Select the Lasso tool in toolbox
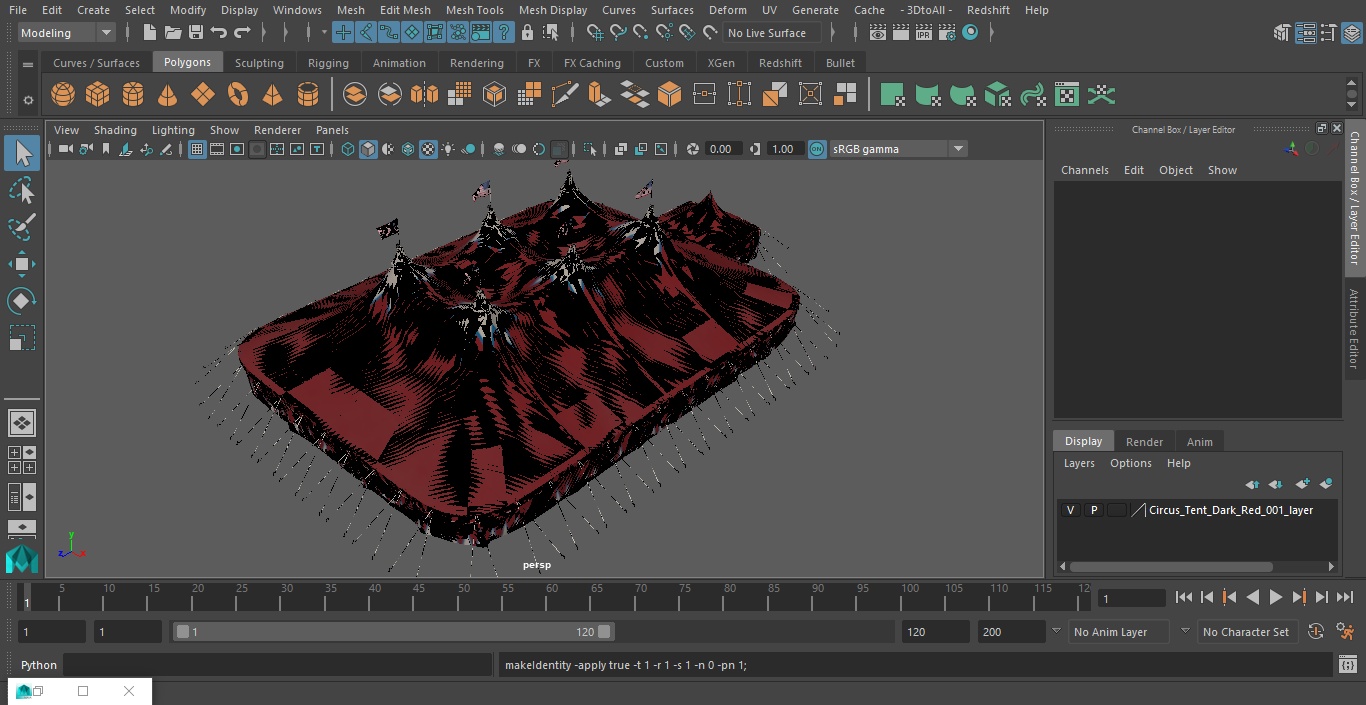The height and width of the screenshot is (705, 1366). click(22, 190)
